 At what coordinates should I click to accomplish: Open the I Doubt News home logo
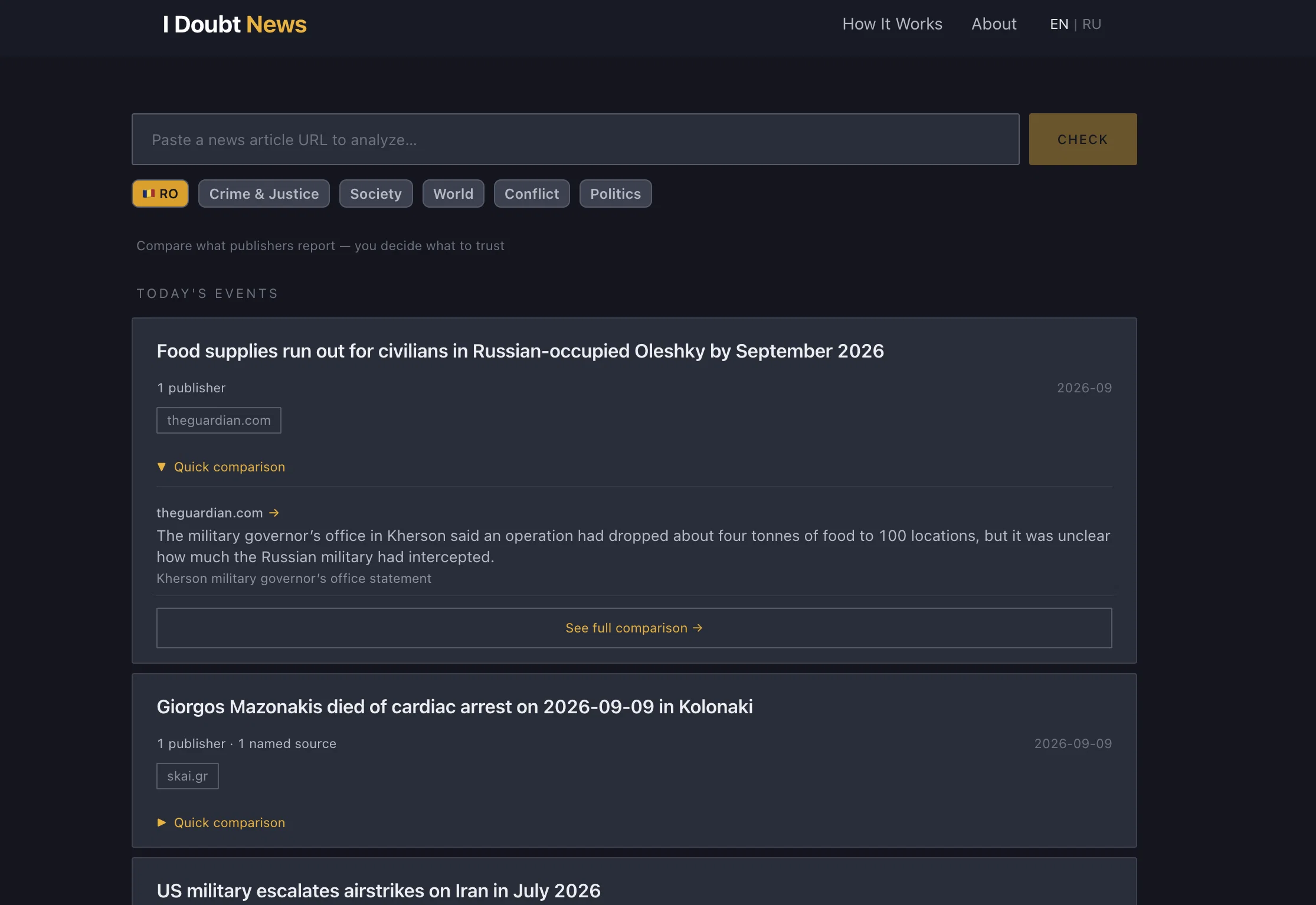235,24
